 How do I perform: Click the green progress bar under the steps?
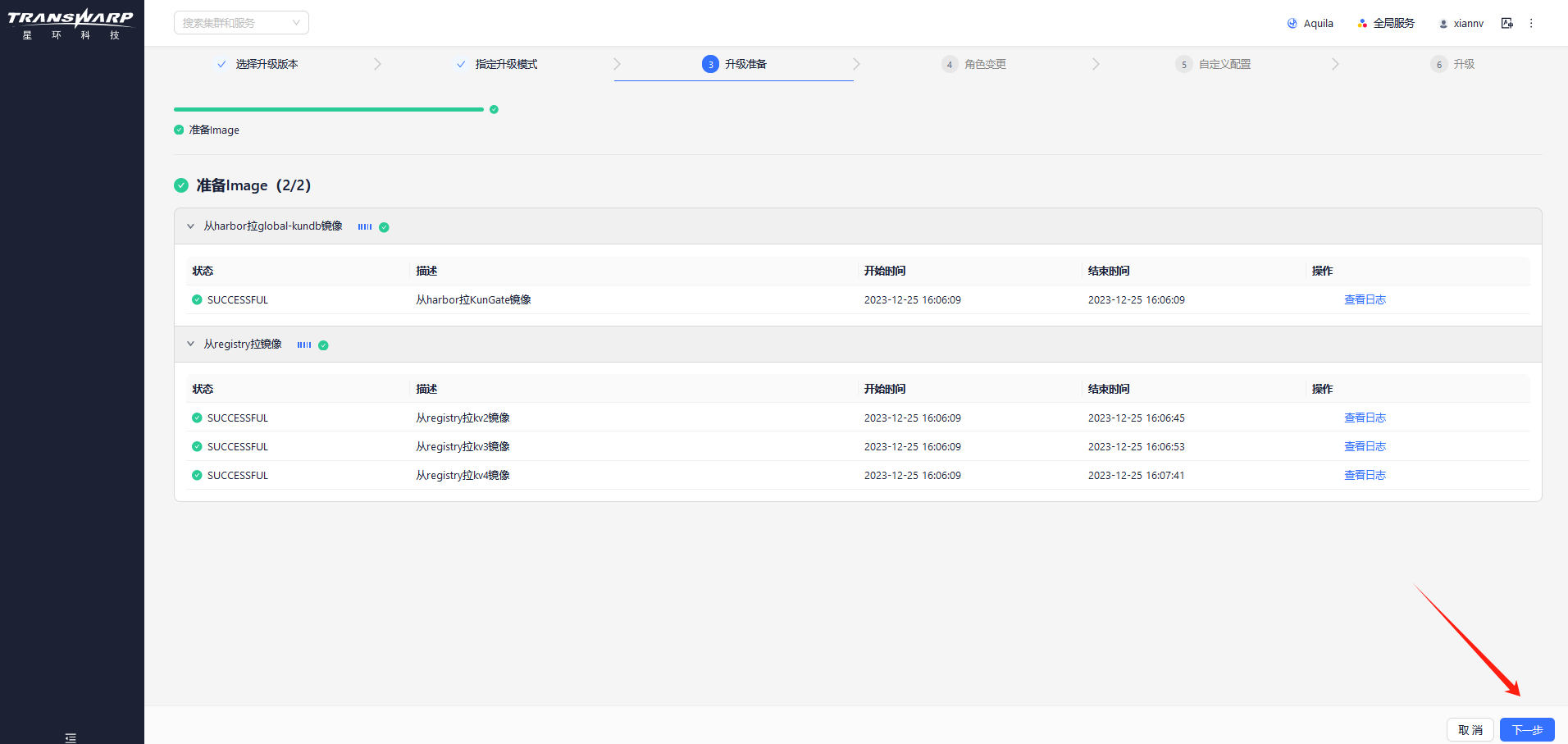pyautogui.click(x=328, y=108)
